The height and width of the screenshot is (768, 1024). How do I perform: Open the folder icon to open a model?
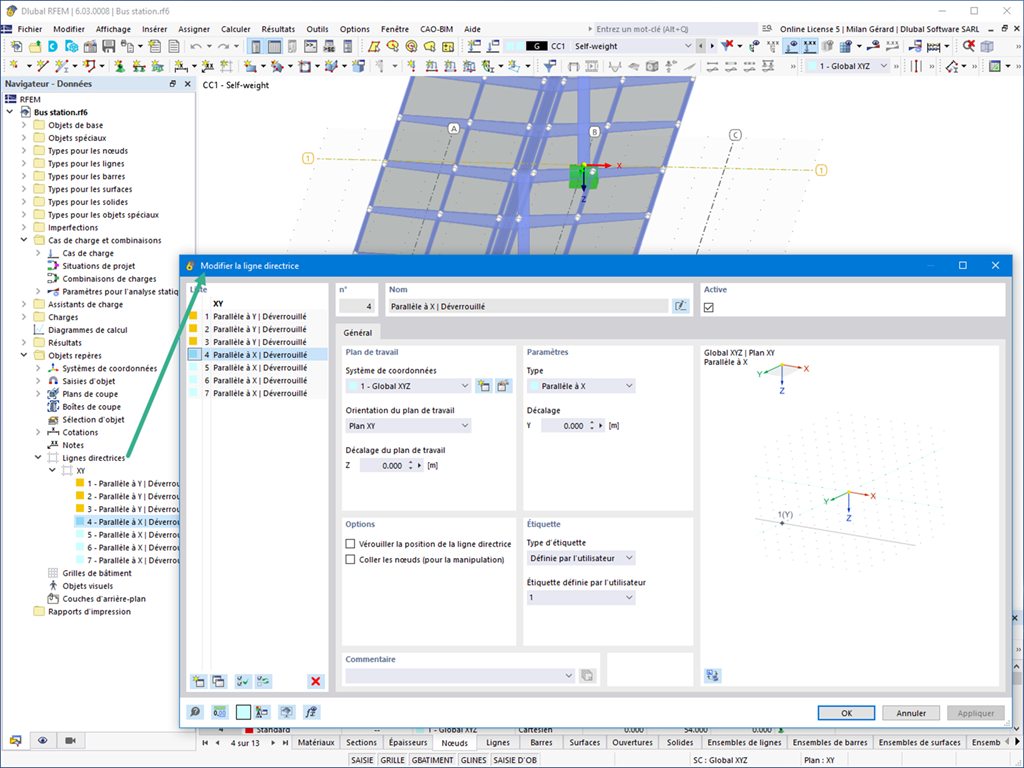pos(35,46)
